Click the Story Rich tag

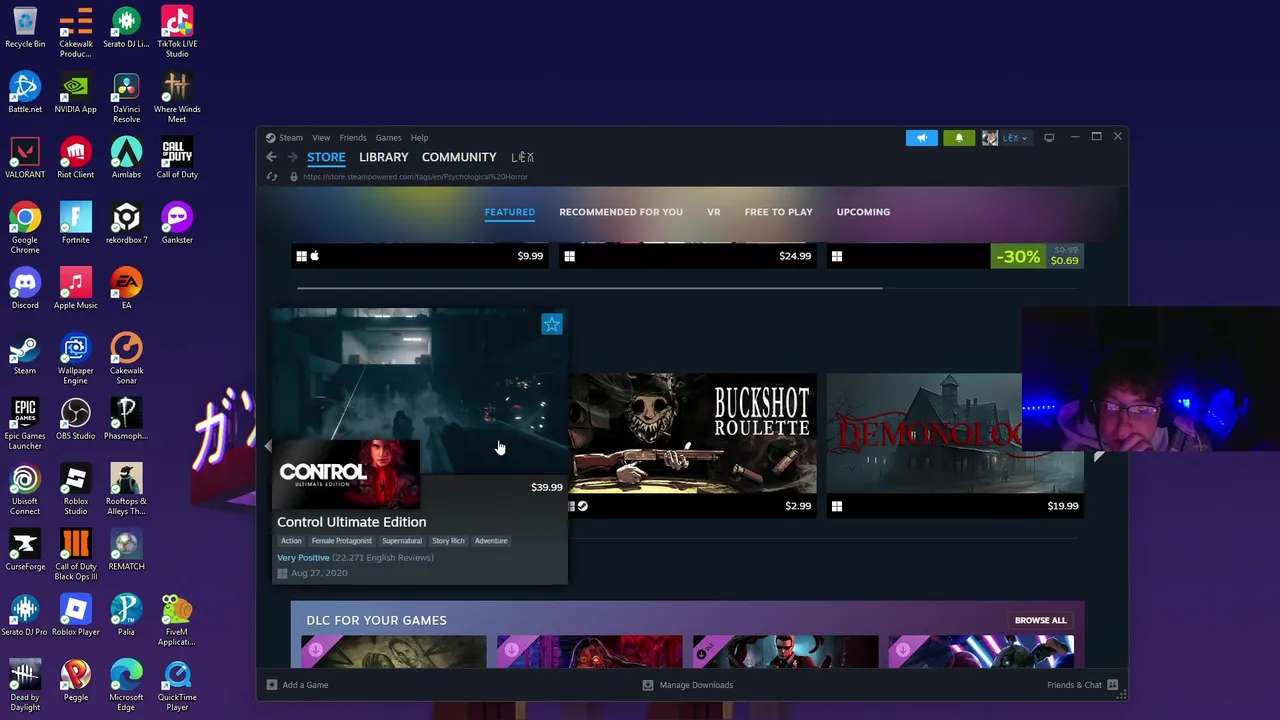[x=448, y=541]
